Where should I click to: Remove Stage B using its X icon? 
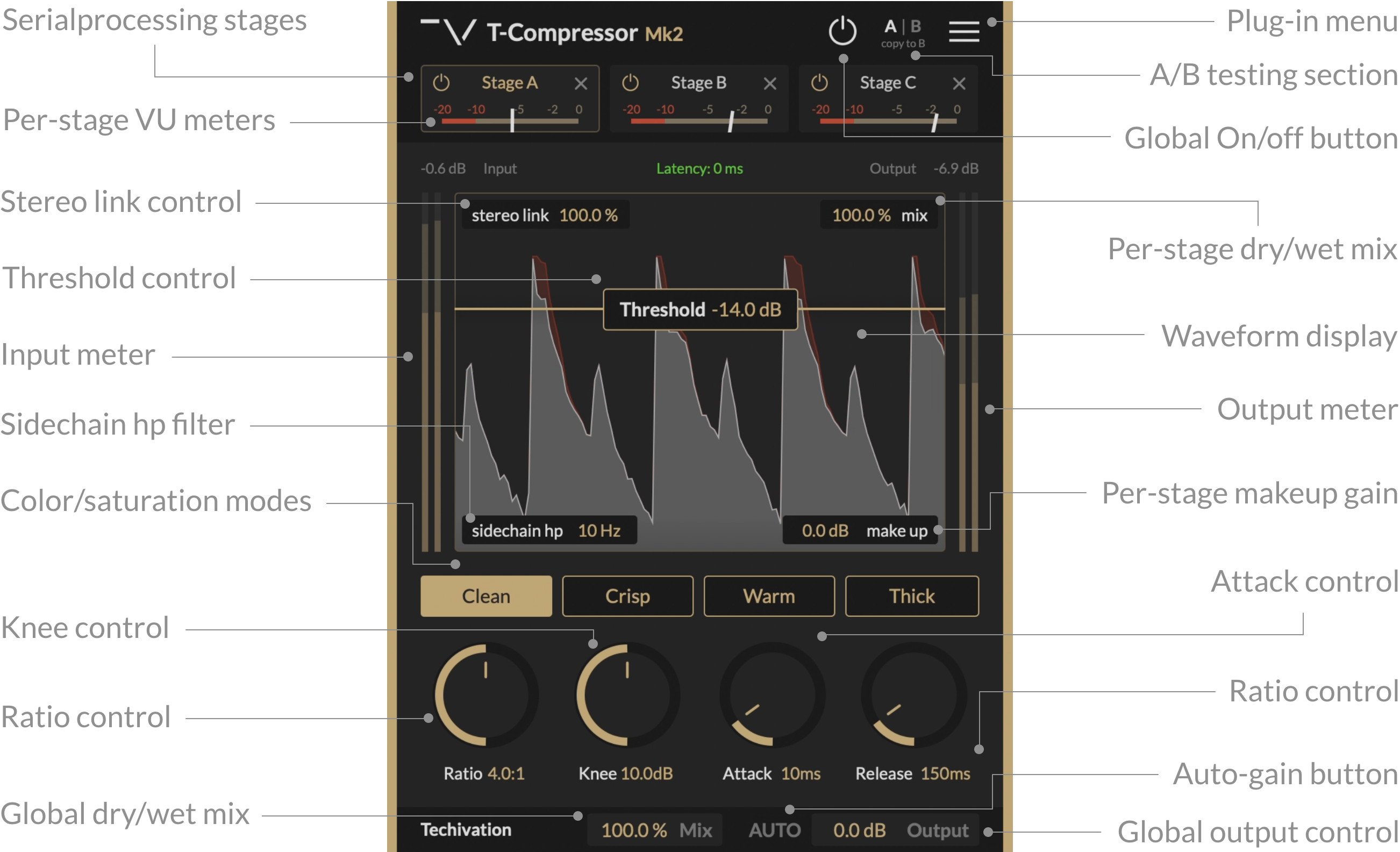click(x=770, y=83)
